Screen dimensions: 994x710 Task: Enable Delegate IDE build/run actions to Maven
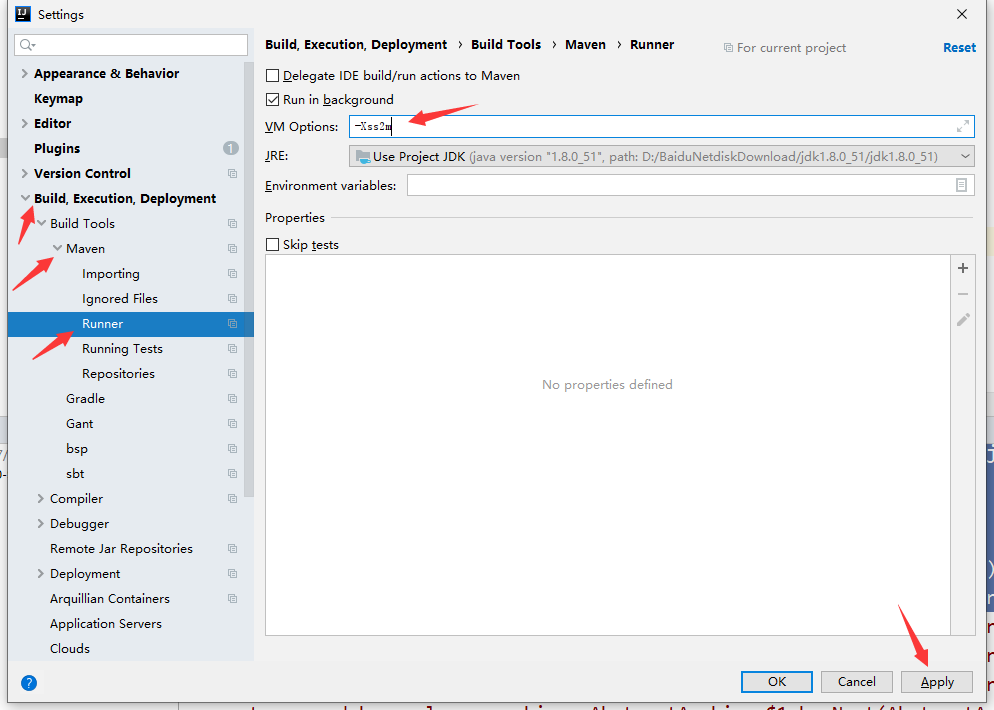point(273,75)
